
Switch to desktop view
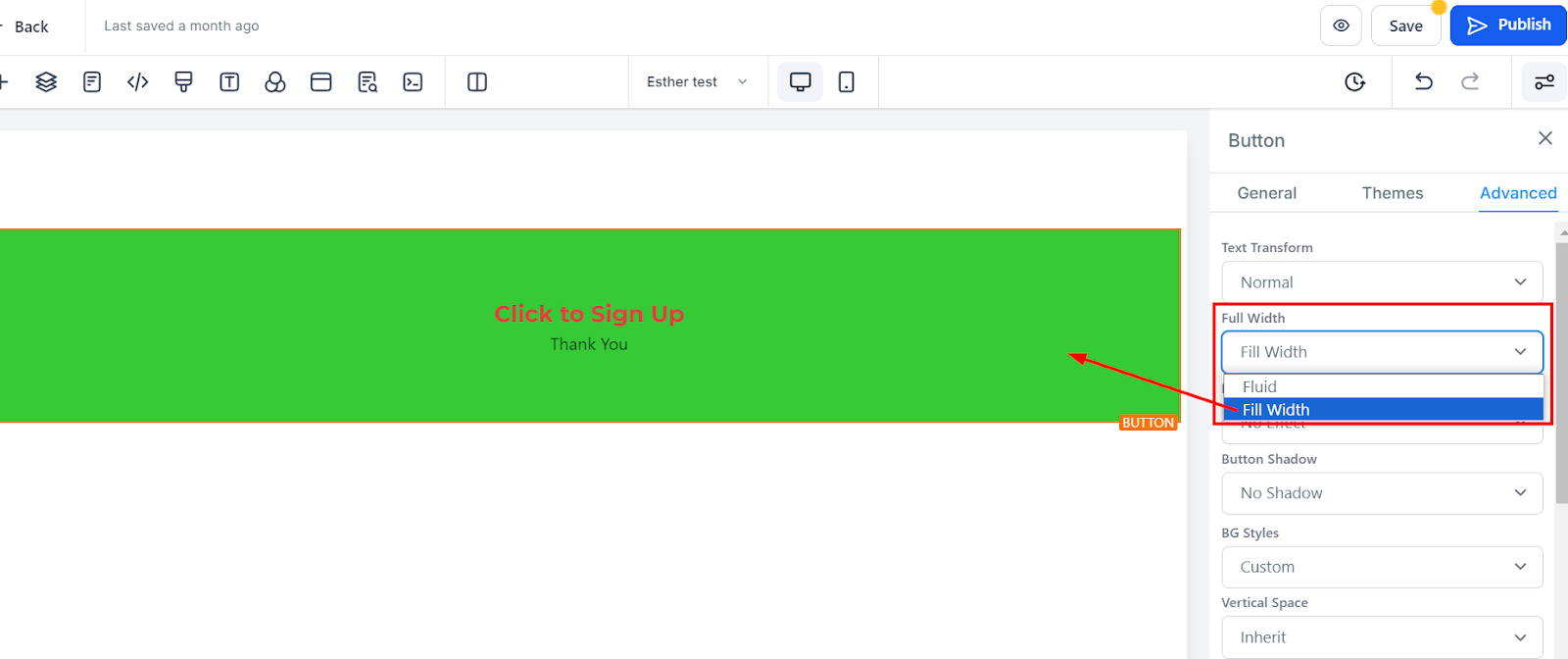[801, 82]
